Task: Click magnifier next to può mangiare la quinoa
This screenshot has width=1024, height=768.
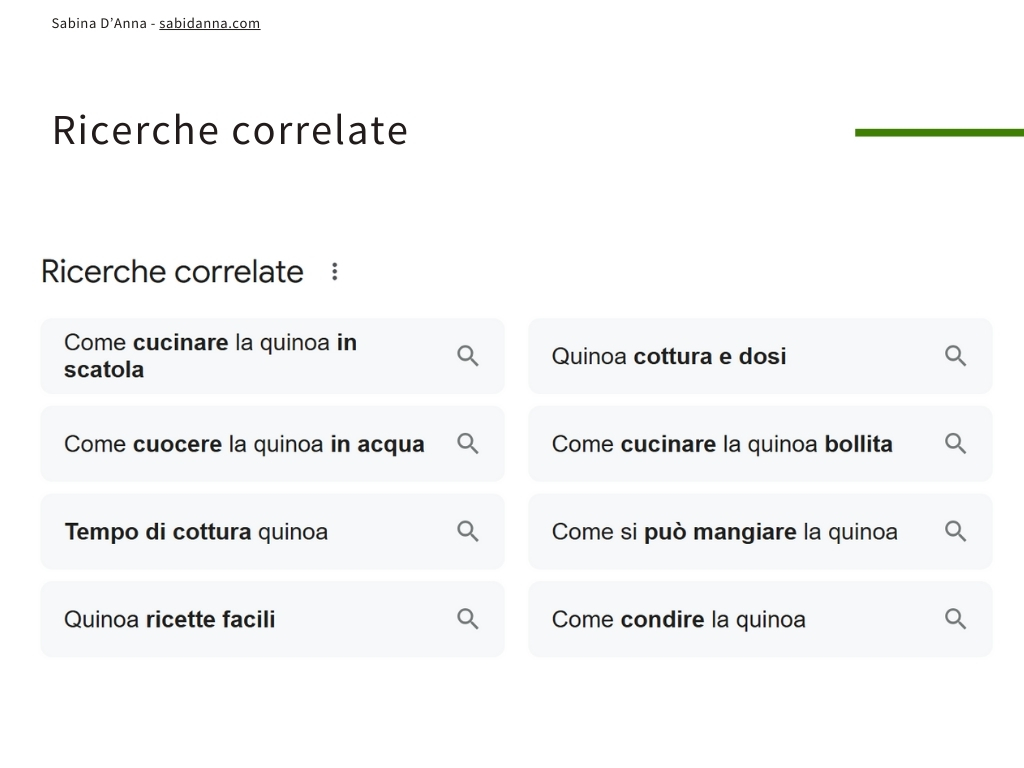Action: [x=955, y=531]
